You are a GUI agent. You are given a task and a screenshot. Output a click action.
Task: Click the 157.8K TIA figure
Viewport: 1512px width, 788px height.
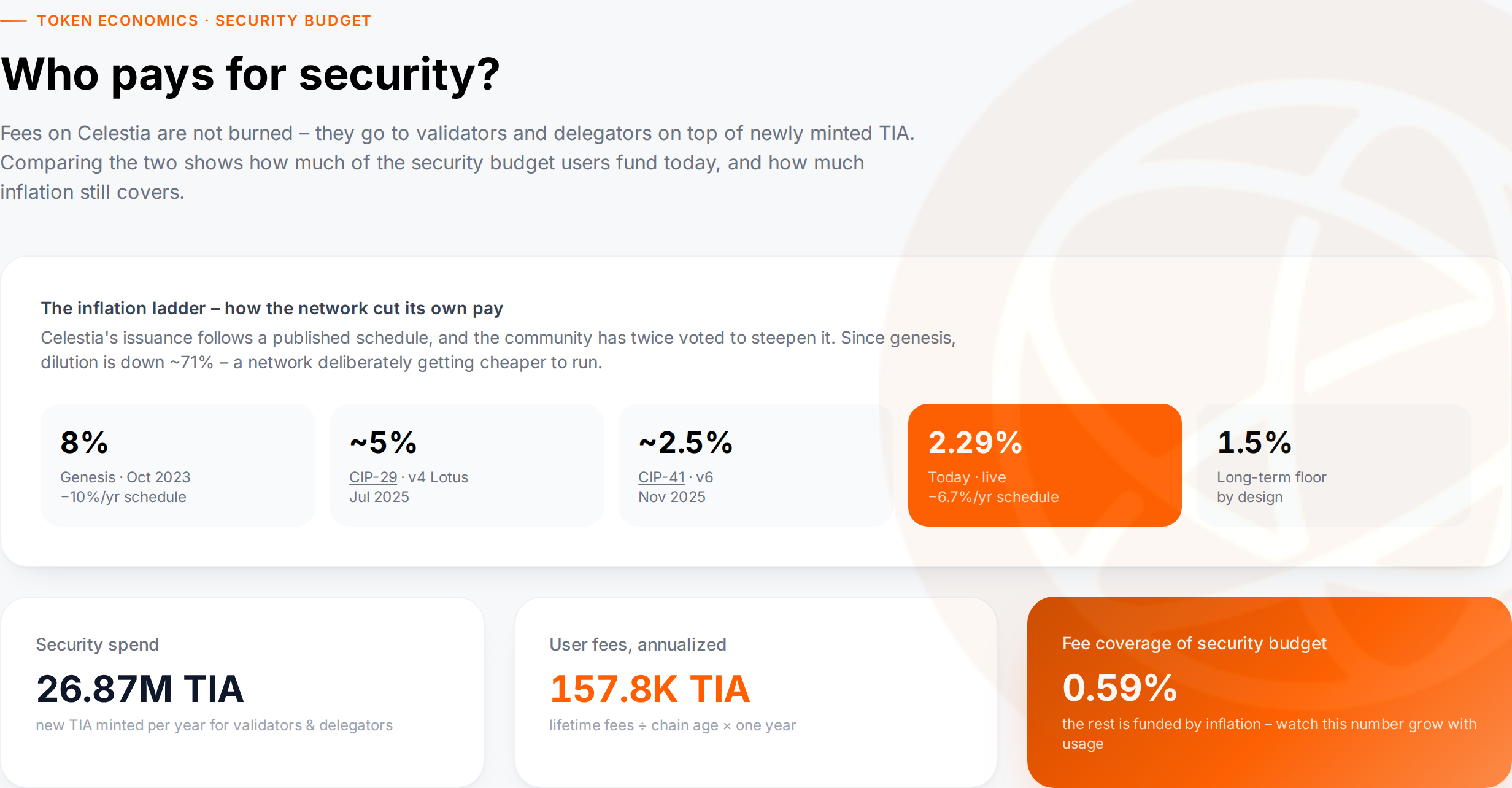coord(650,689)
